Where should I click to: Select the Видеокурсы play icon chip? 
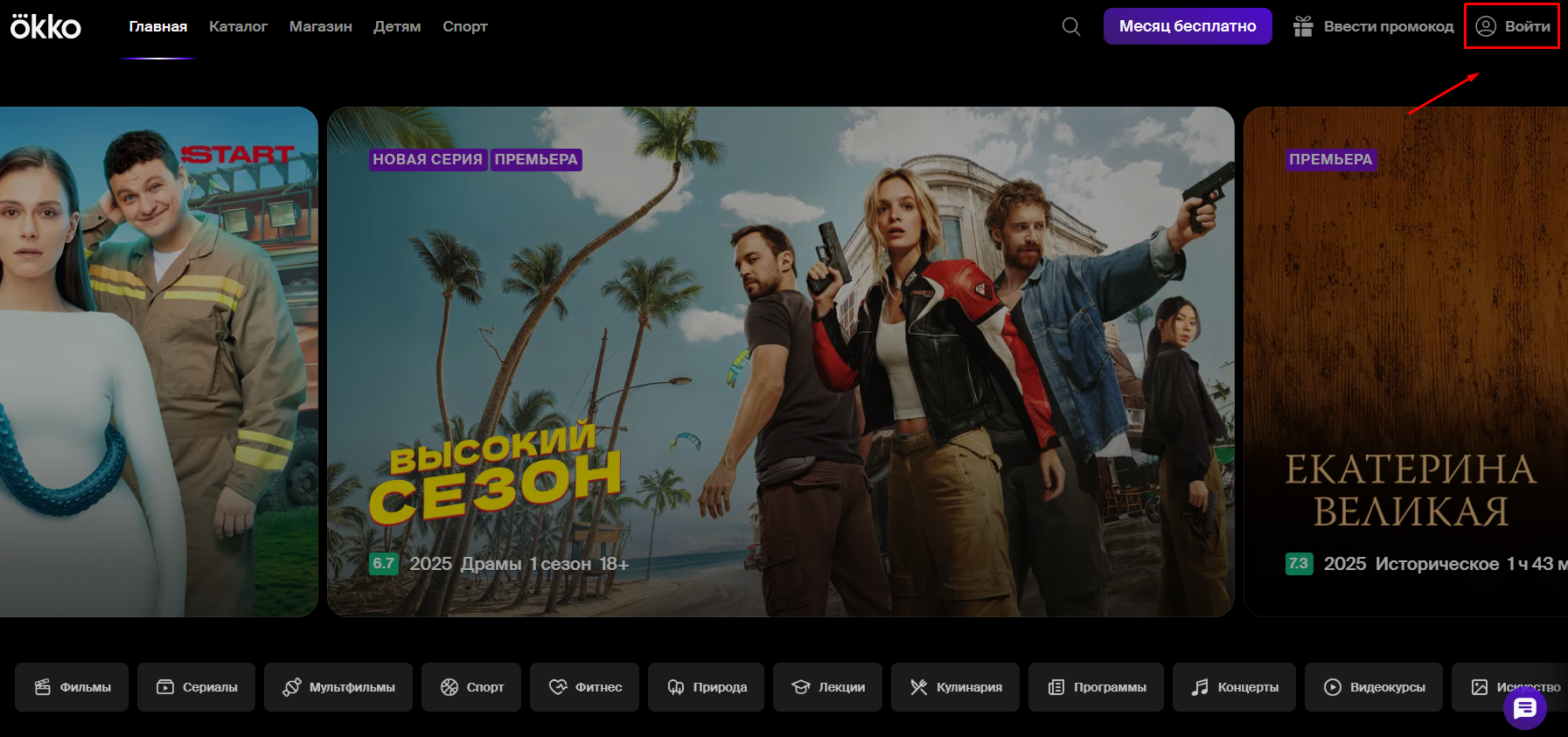(1374, 687)
